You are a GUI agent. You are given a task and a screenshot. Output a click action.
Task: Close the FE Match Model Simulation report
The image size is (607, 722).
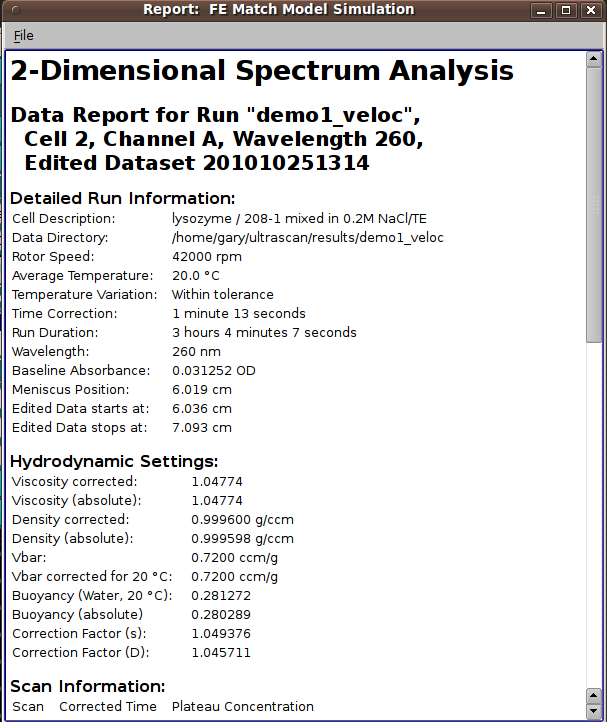click(x=591, y=10)
